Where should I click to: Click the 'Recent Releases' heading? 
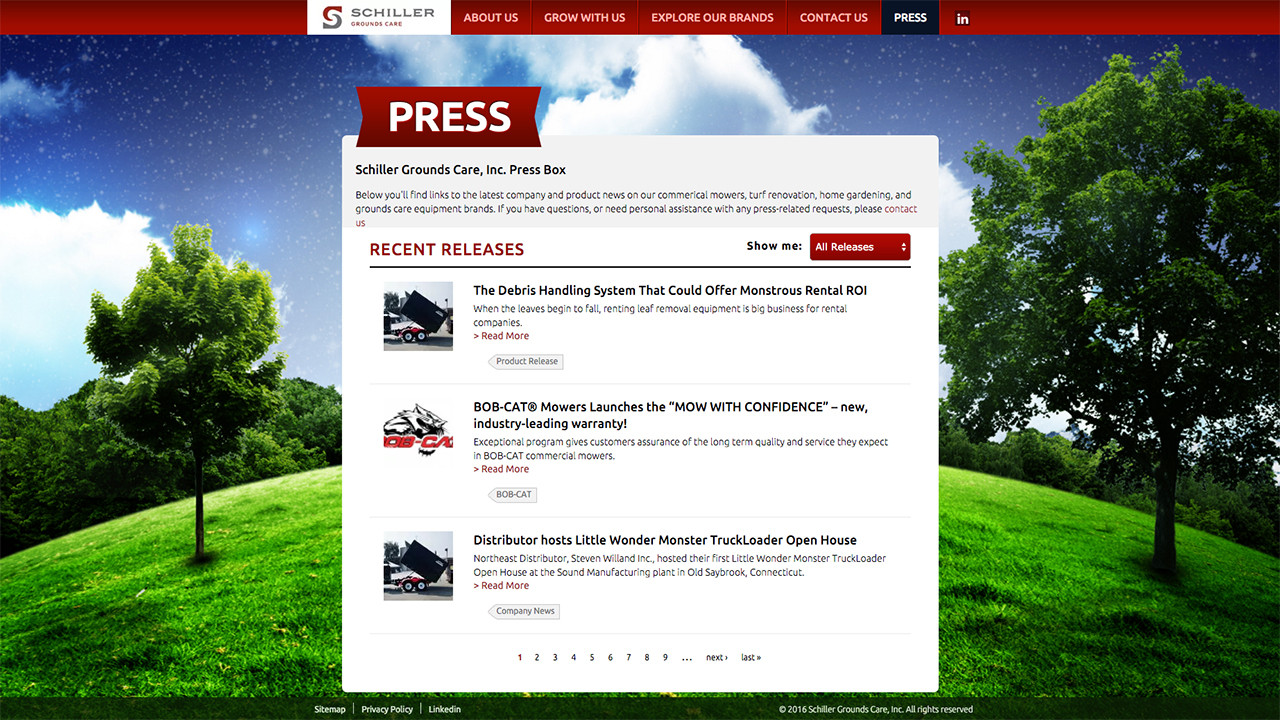[x=447, y=250]
